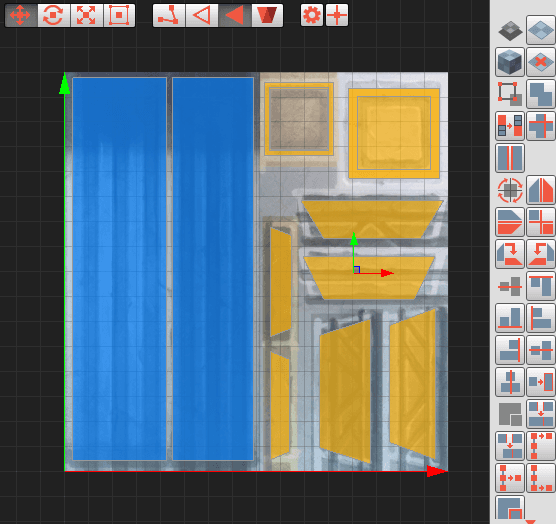Image resolution: width=556 pixels, height=524 pixels.
Task: Open gizmo settings with the gear icon
Action: [312, 15]
